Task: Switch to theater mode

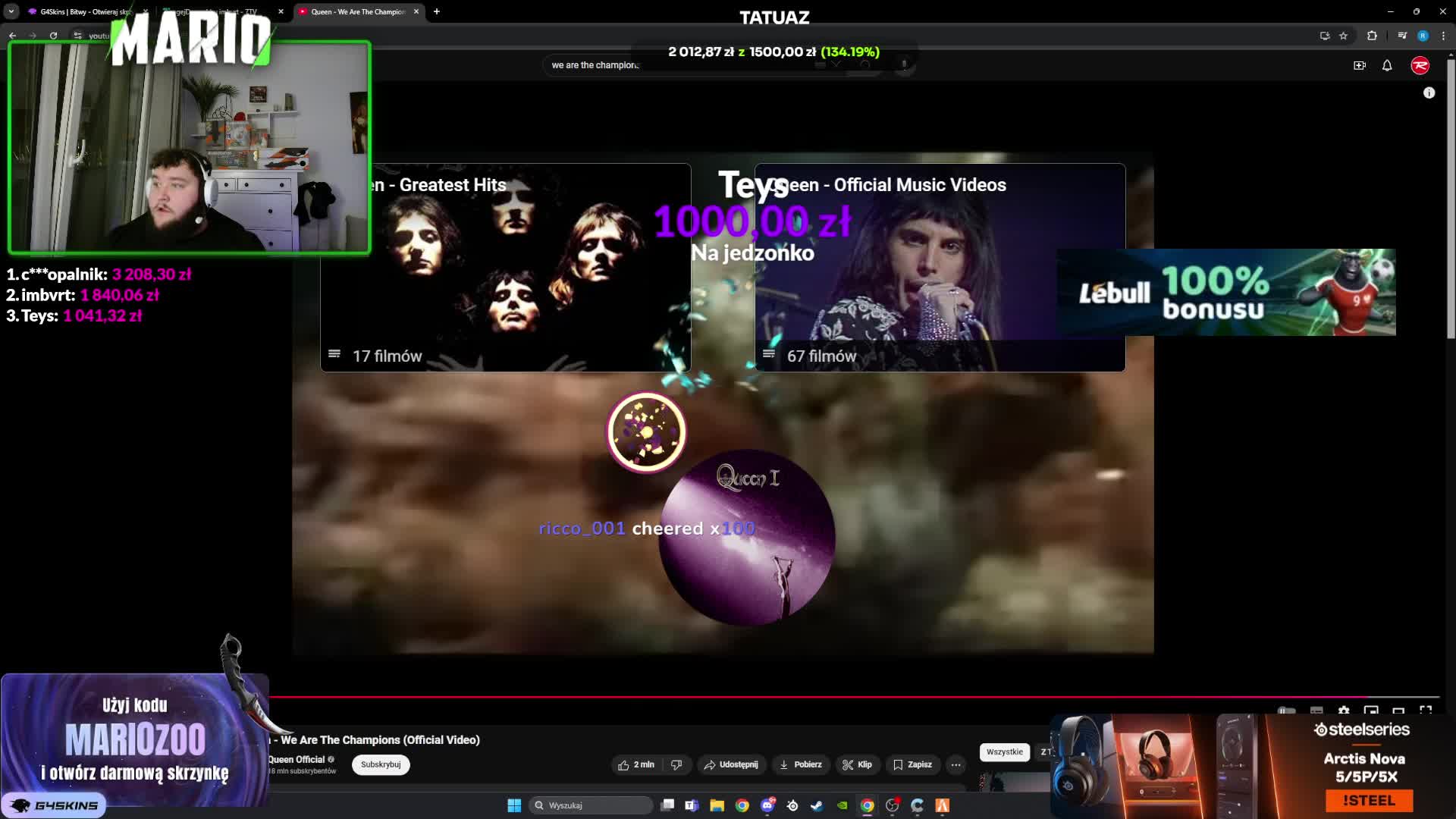Action: pos(1398,711)
